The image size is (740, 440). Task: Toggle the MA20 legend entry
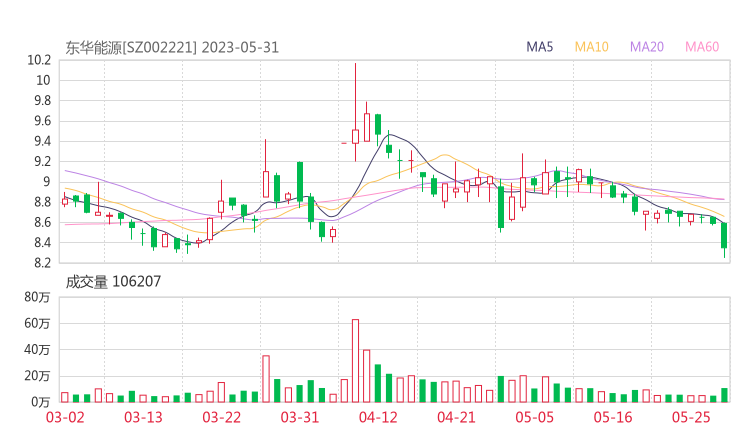[x=647, y=47]
